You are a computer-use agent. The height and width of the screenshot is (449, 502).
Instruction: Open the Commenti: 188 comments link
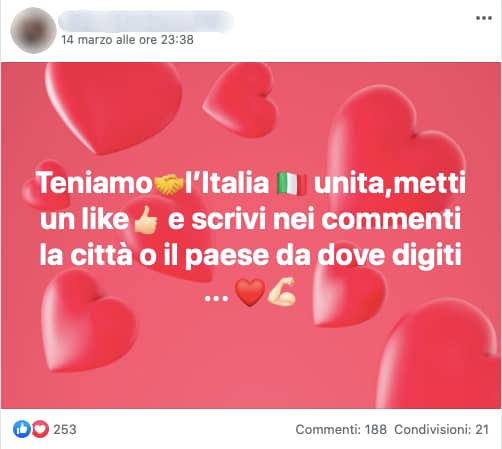point(341,429)
